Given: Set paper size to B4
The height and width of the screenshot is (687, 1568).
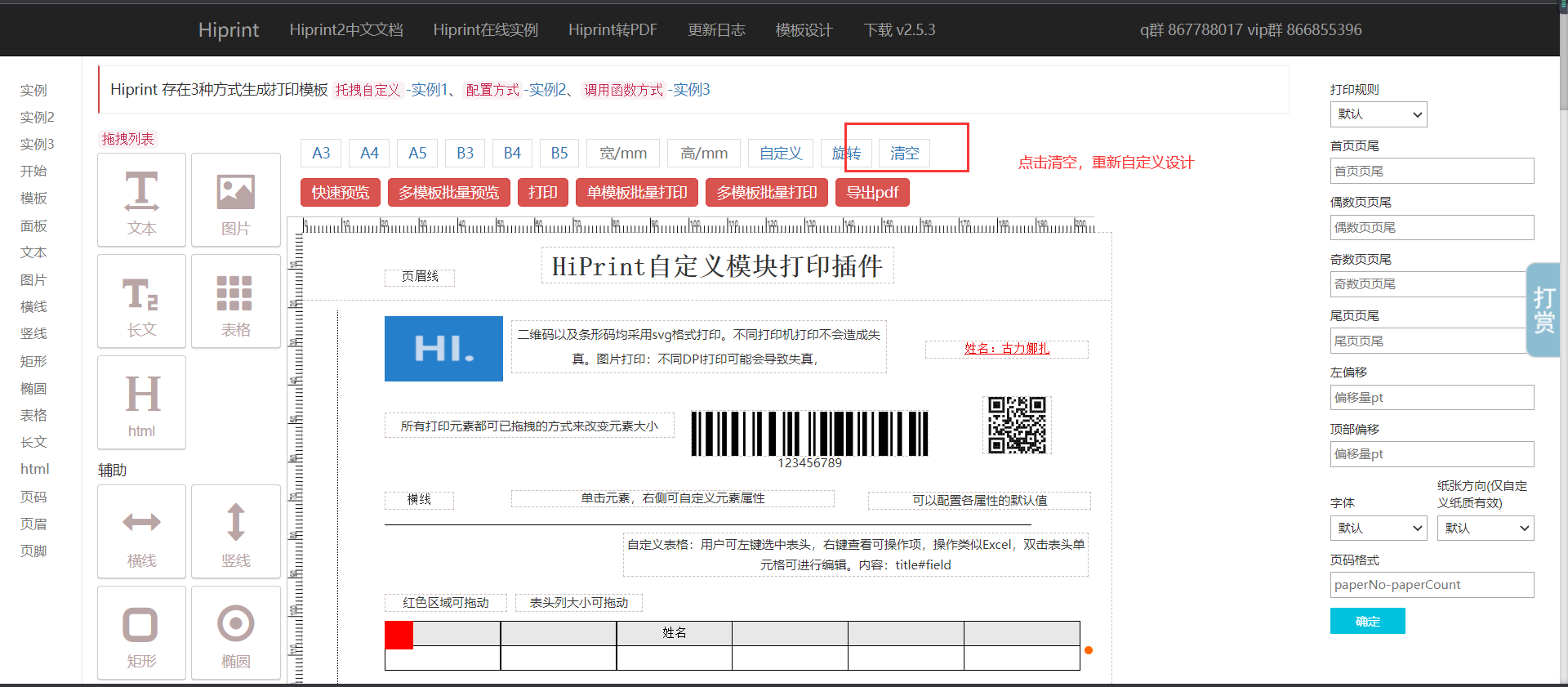Looking at the screenshot, I should (x=512, y=153).
